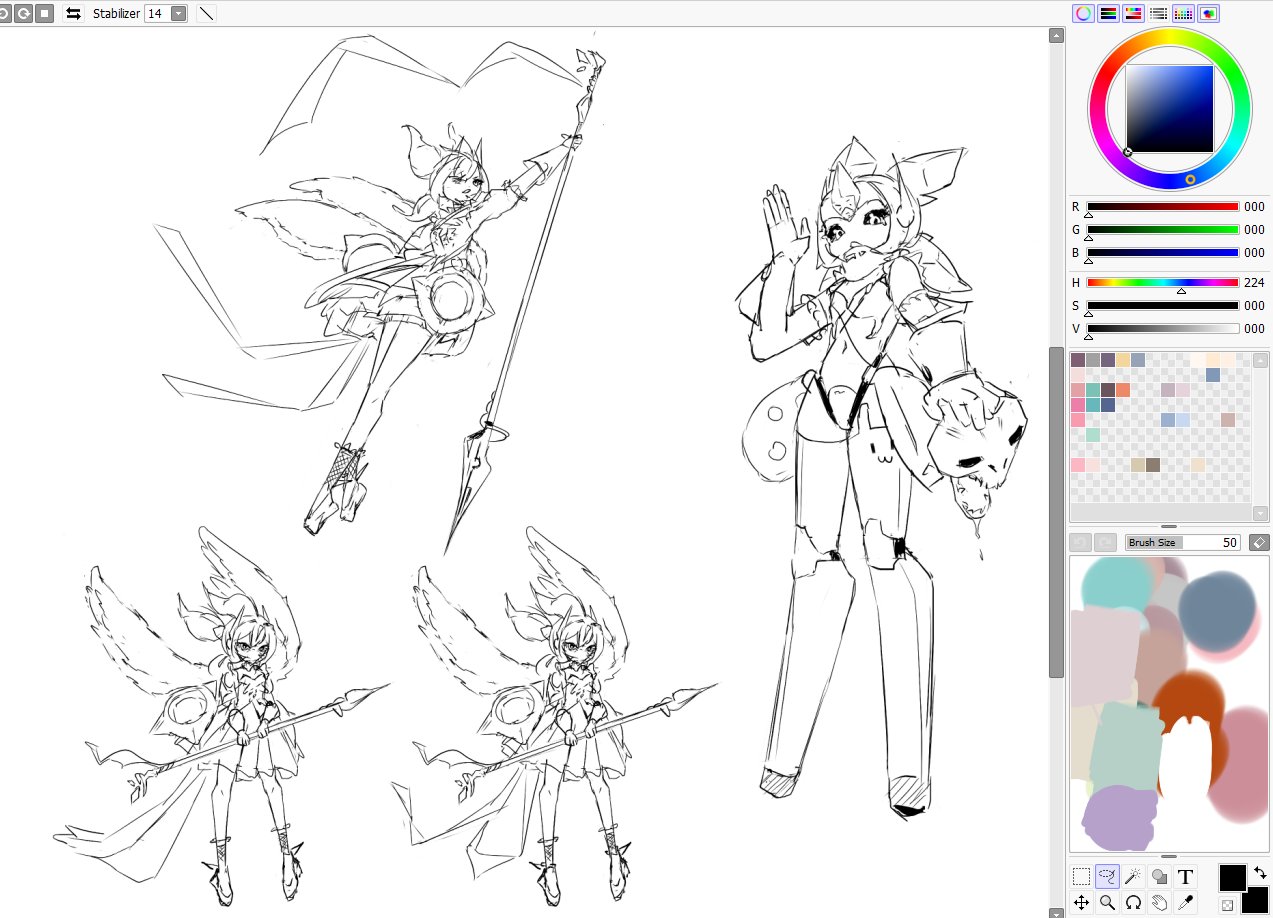This screenshot has width=1273, height=918.
Task: Click the splitter handle above the tool icons
Action: (x=1169, y=857)
